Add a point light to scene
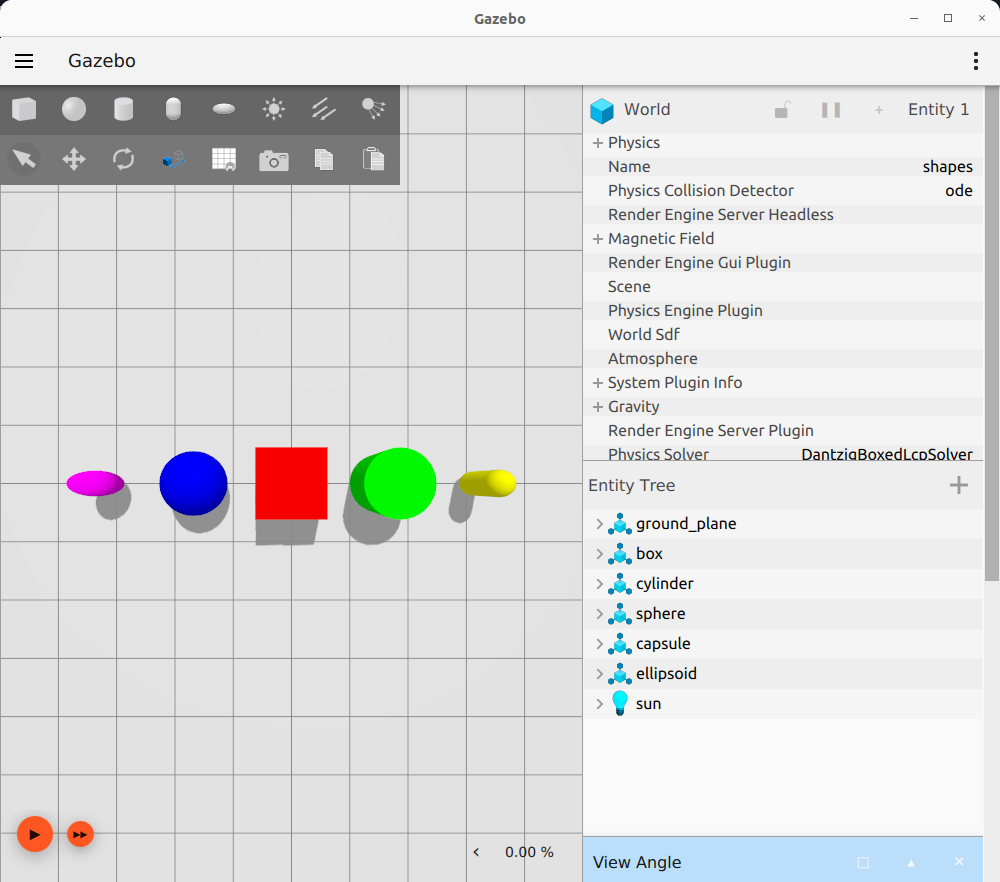This screenshot has height=882, width=1000. click(x=274, y=109)
